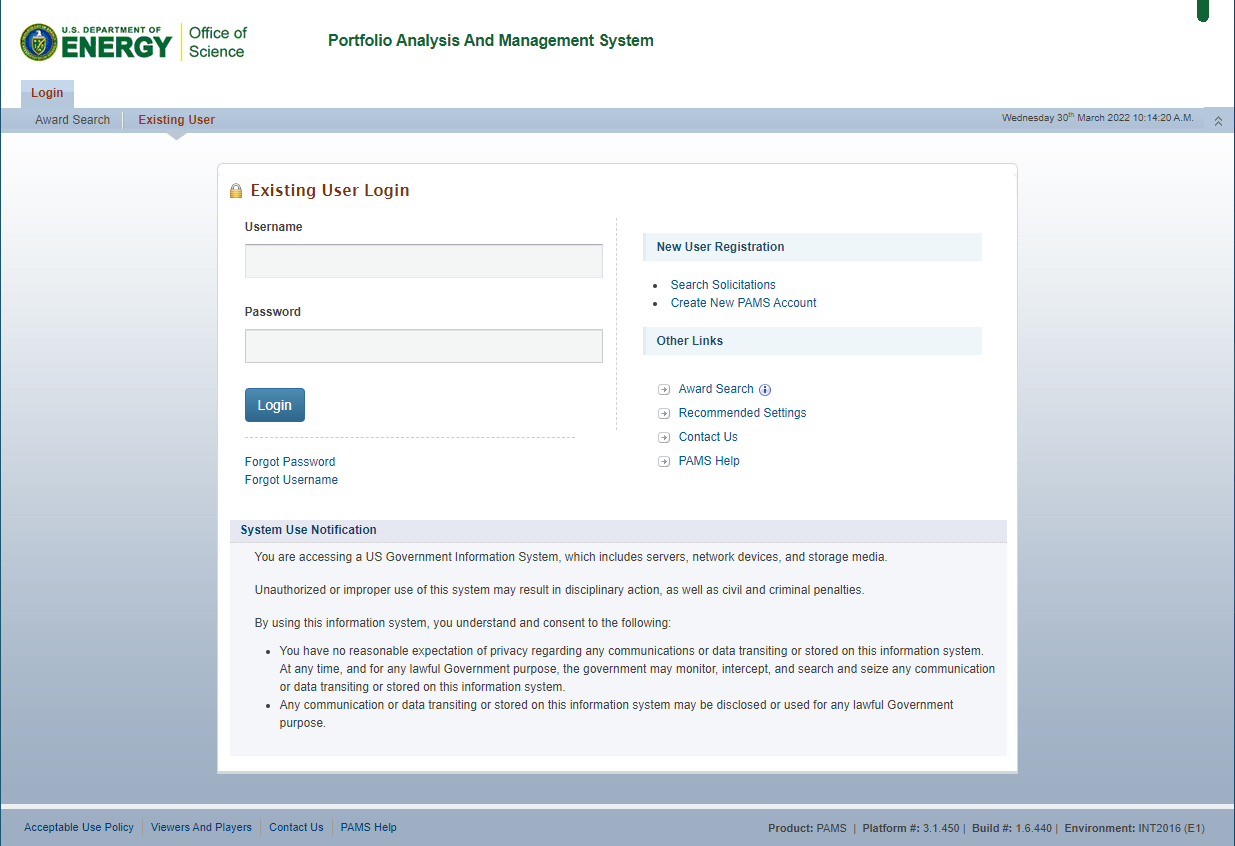Click the blue Login button
Viewport: 1235px width, 846px height.
pos(275,405)
